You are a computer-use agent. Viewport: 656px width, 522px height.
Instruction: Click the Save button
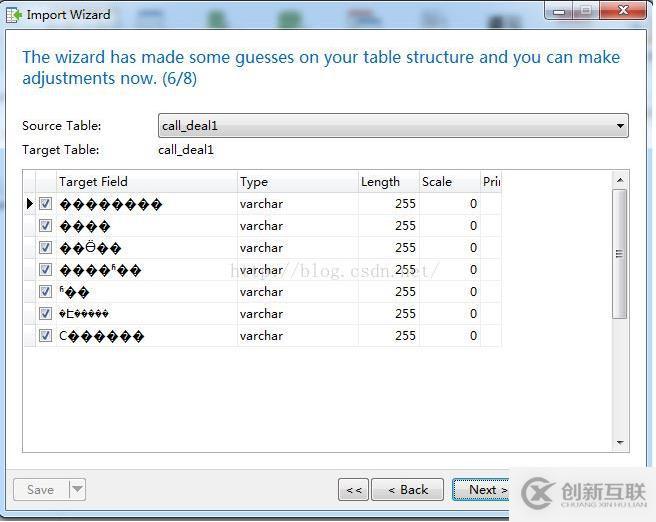point(41,489)
